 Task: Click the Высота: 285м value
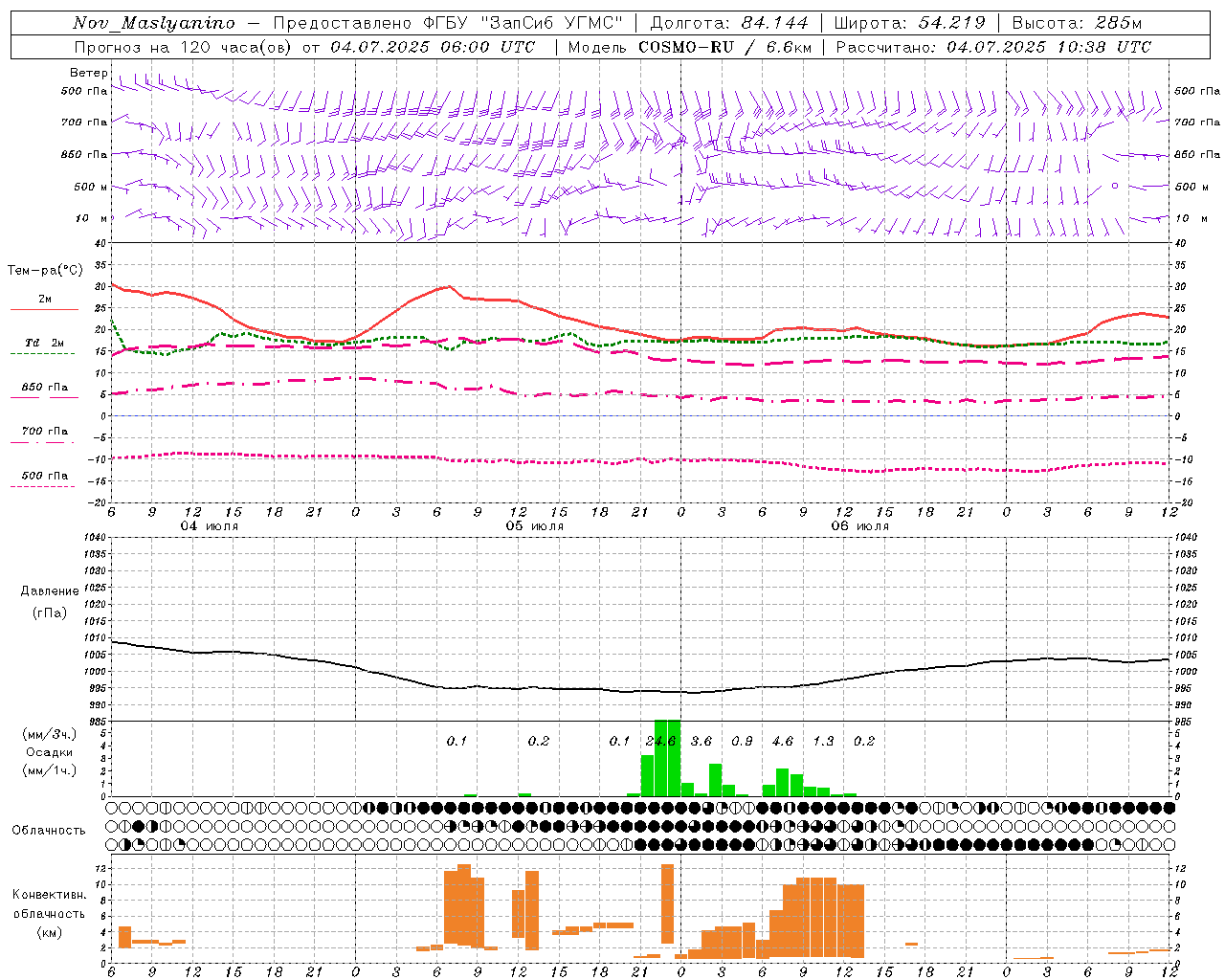pyautogui.click(x=1076, y=23)
